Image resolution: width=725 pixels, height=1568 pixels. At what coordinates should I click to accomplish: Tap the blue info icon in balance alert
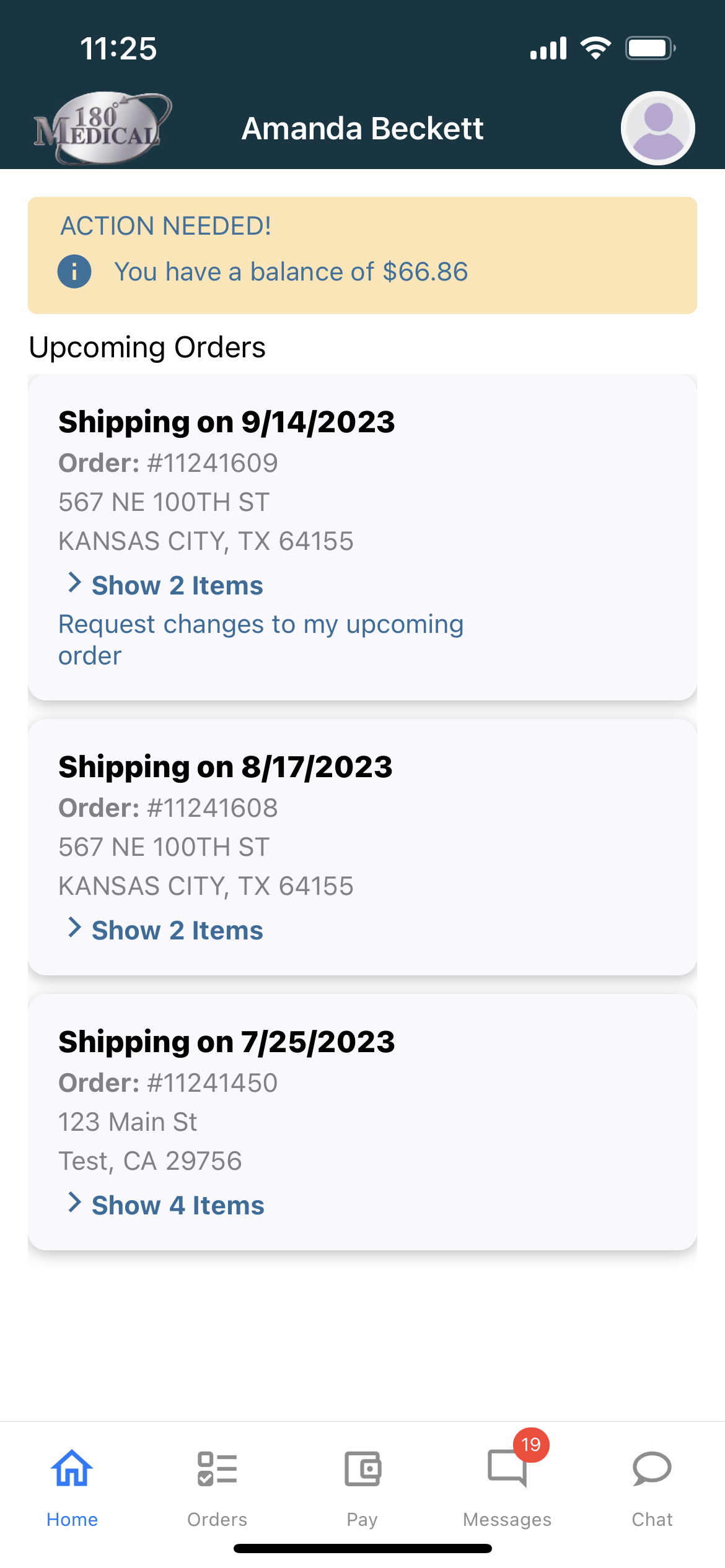[74, 271]
